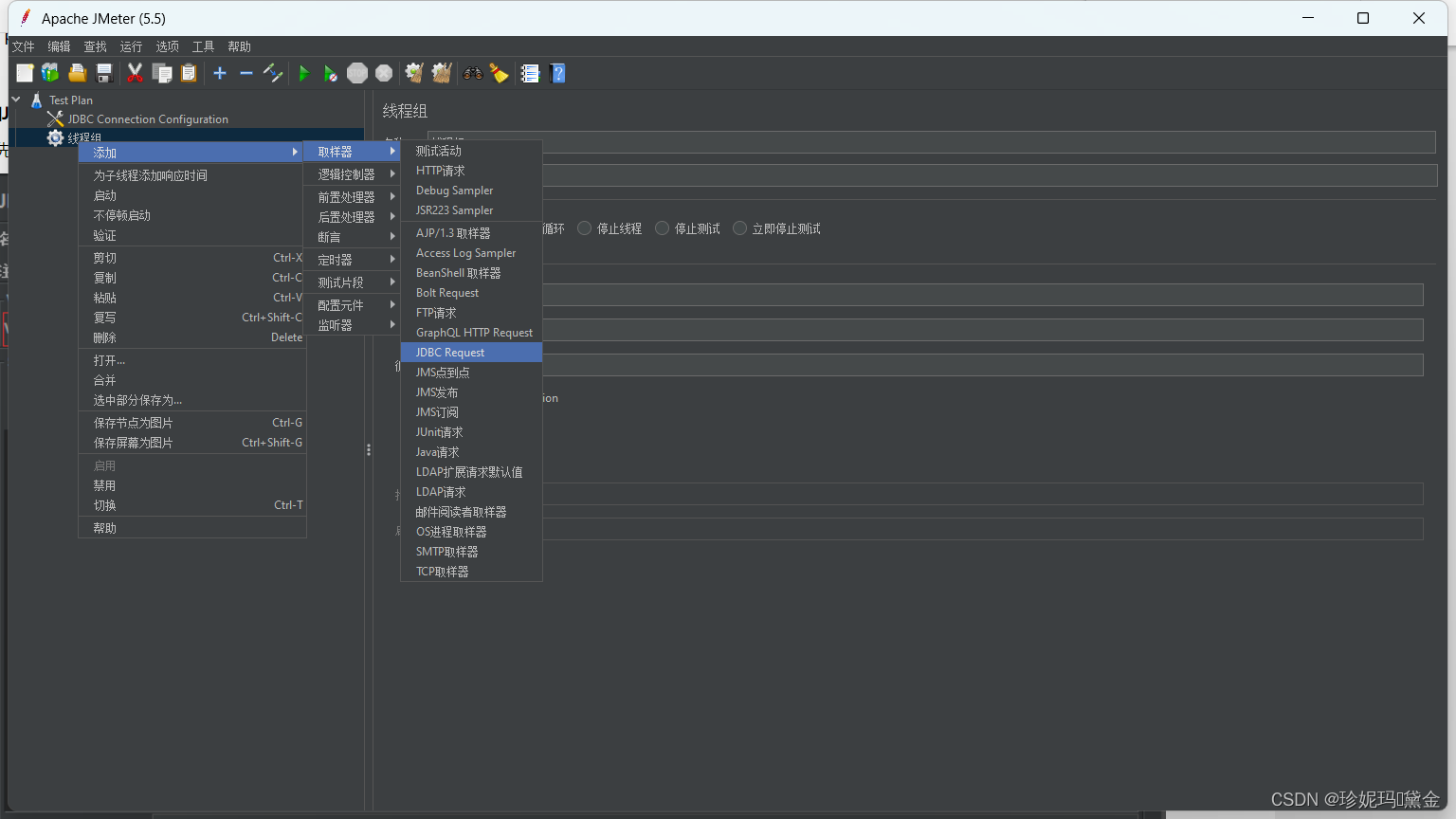This screenshot has width=1456, height=819.
Task: Click Start no pauses toolbar icon
Action: click(x=330, y=73)
